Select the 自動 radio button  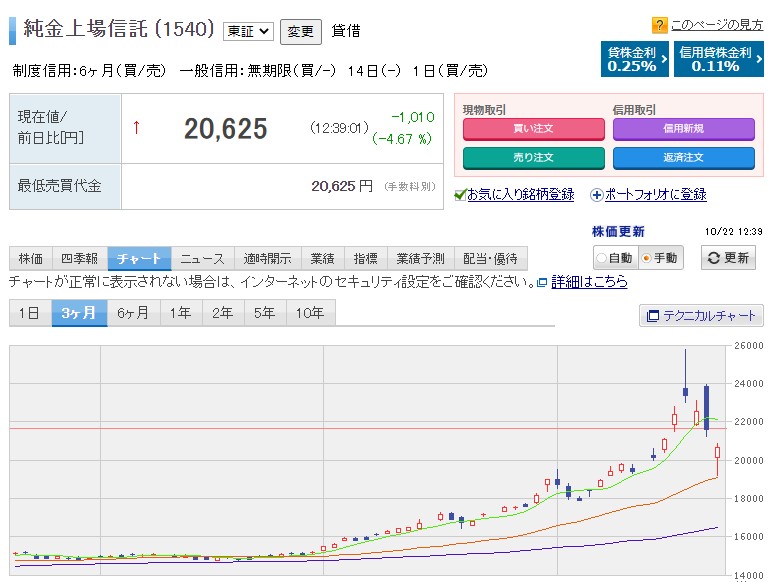pos(602,258)
